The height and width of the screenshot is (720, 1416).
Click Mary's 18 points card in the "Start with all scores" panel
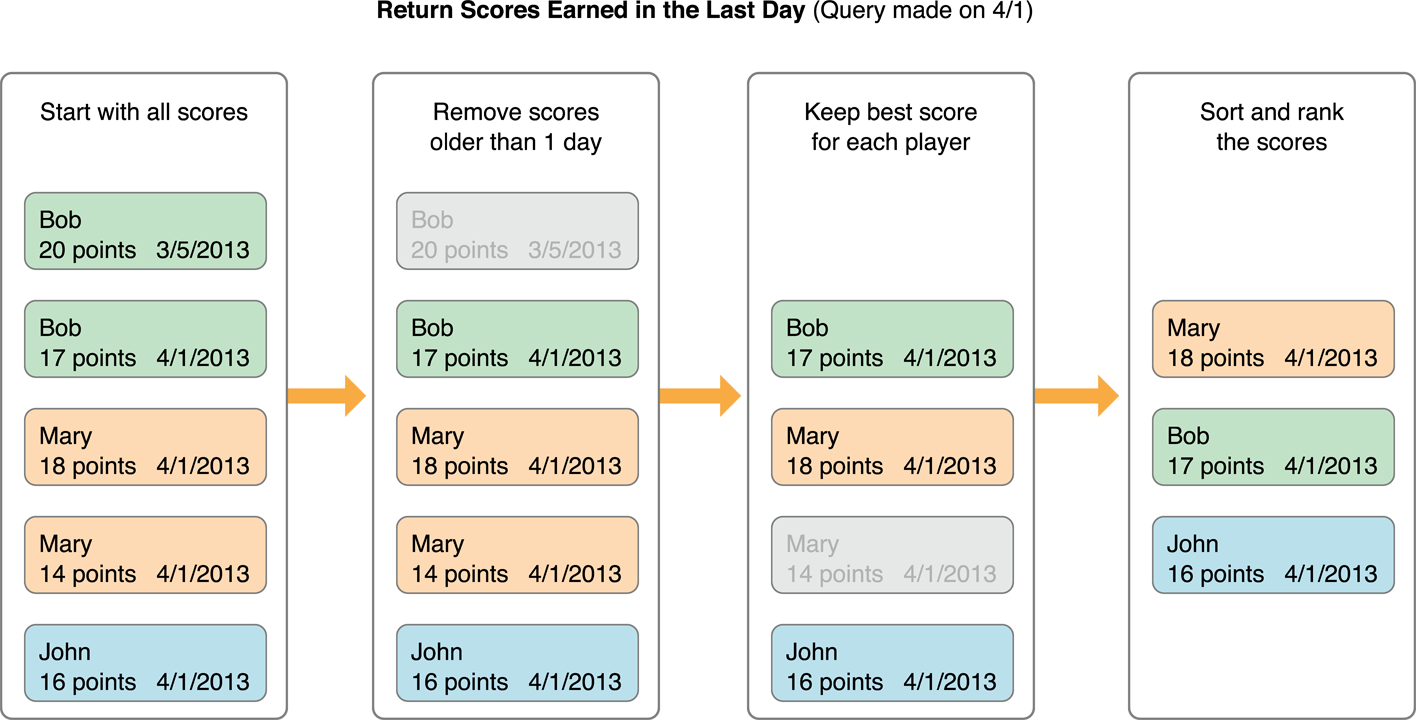point(146,447)
